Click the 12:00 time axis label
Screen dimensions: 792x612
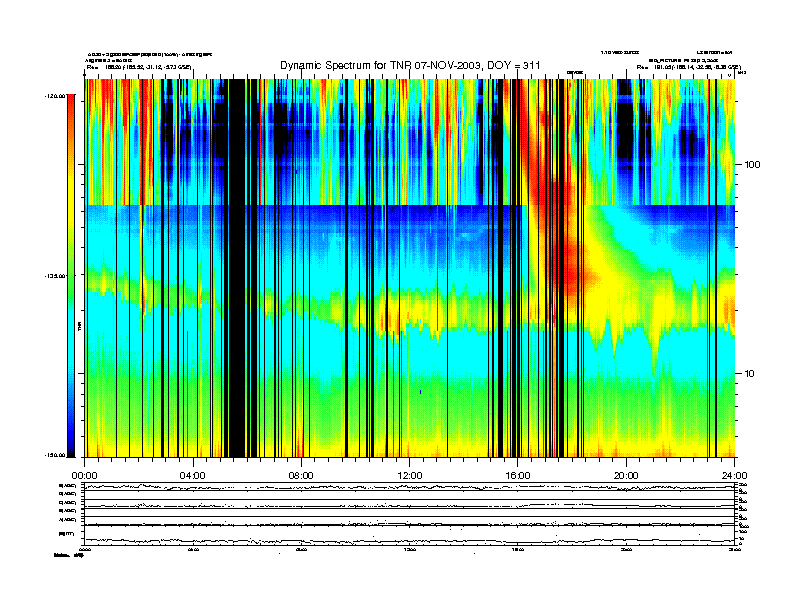click(x=410, y=476)
